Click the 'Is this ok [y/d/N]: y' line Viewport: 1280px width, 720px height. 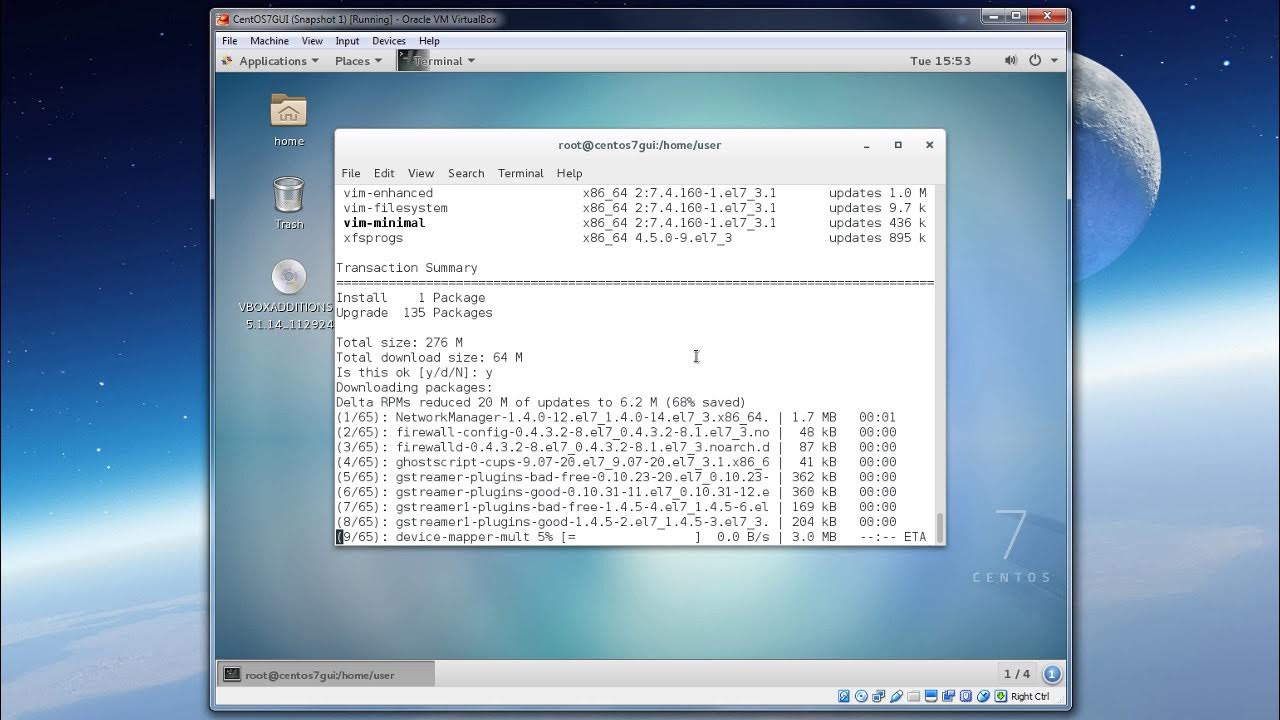tap(414, 372)
